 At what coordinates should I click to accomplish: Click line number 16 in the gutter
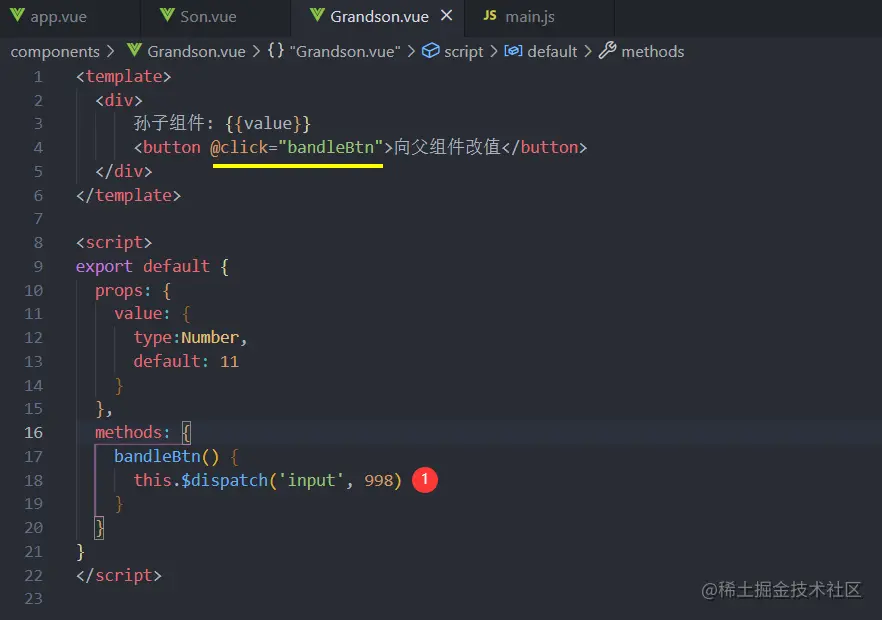33,433
